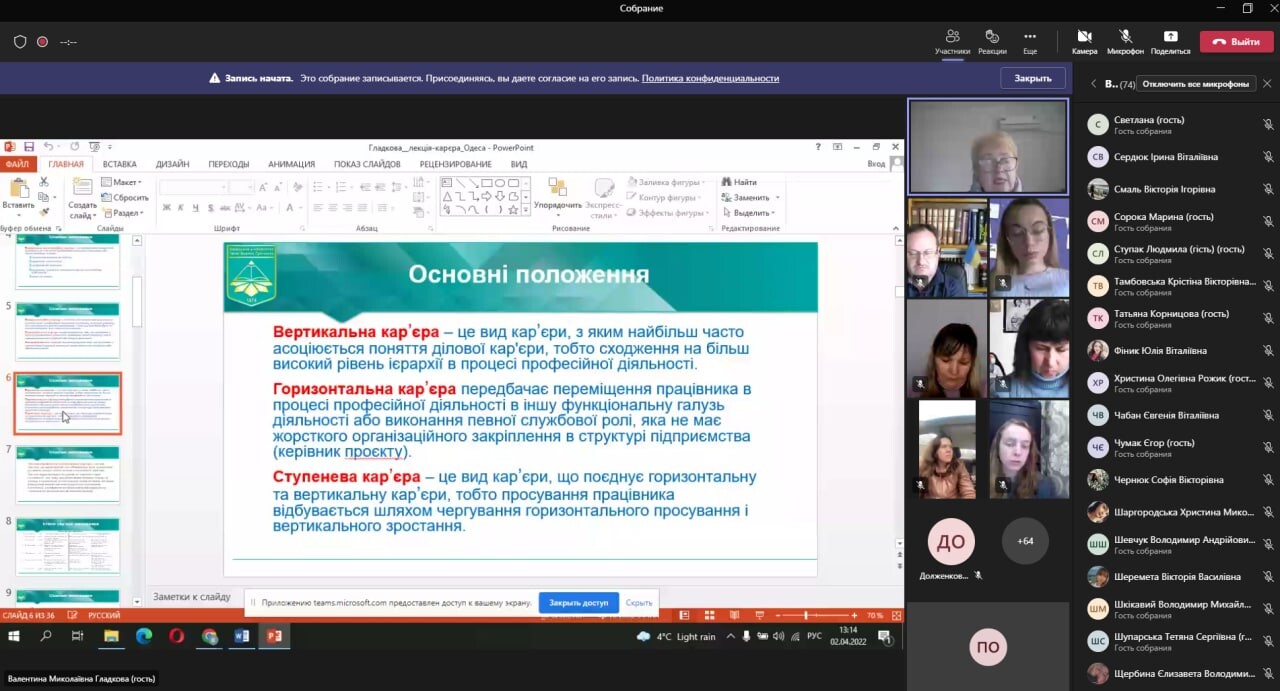Click the PowerPoint zoom slider in status bar
The image size is (1280, 691).
806,616
